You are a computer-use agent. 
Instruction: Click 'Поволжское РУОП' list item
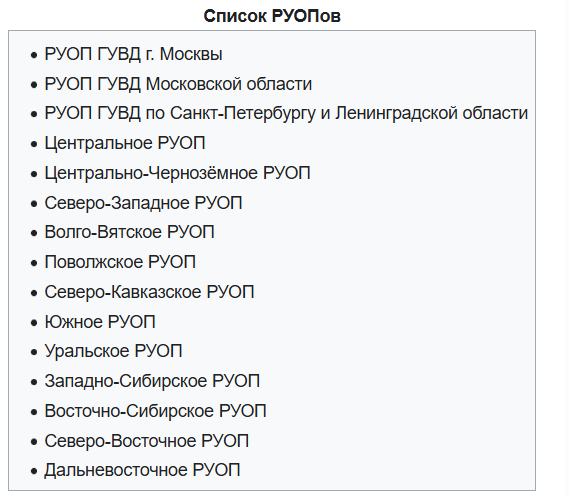(x=120, y=262)
